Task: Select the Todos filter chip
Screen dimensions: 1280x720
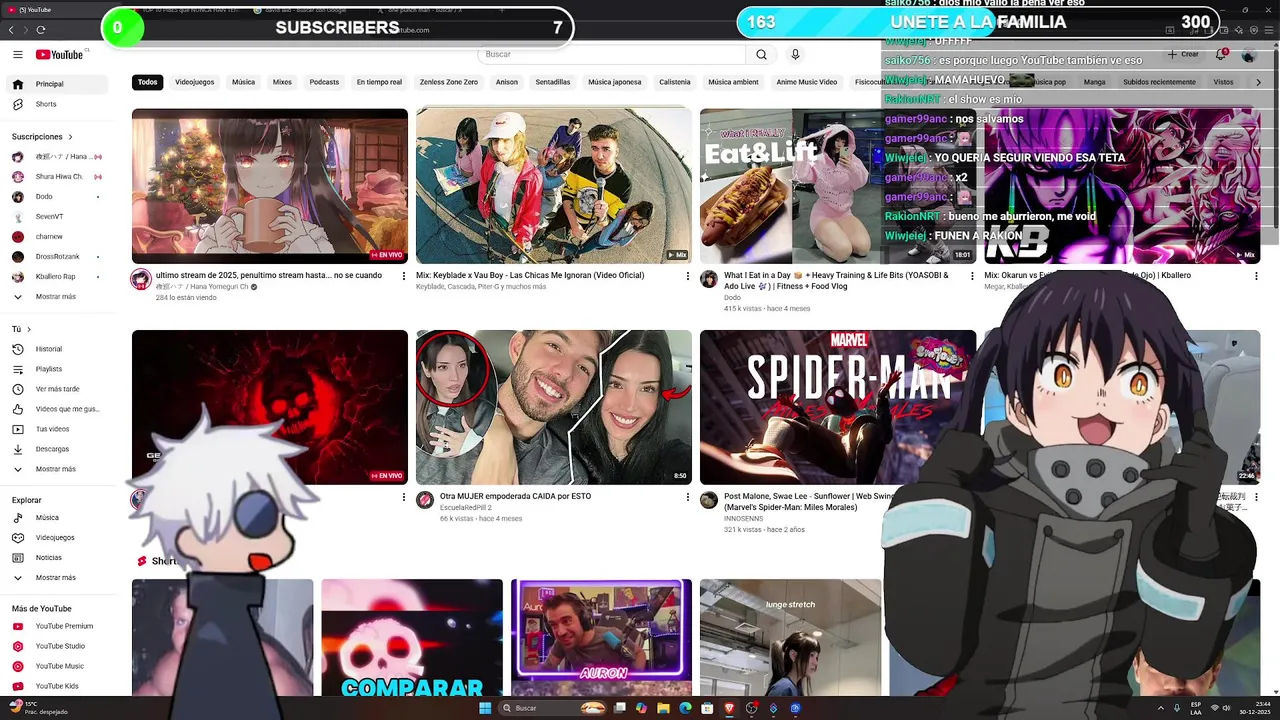Action: pos(148,82)
